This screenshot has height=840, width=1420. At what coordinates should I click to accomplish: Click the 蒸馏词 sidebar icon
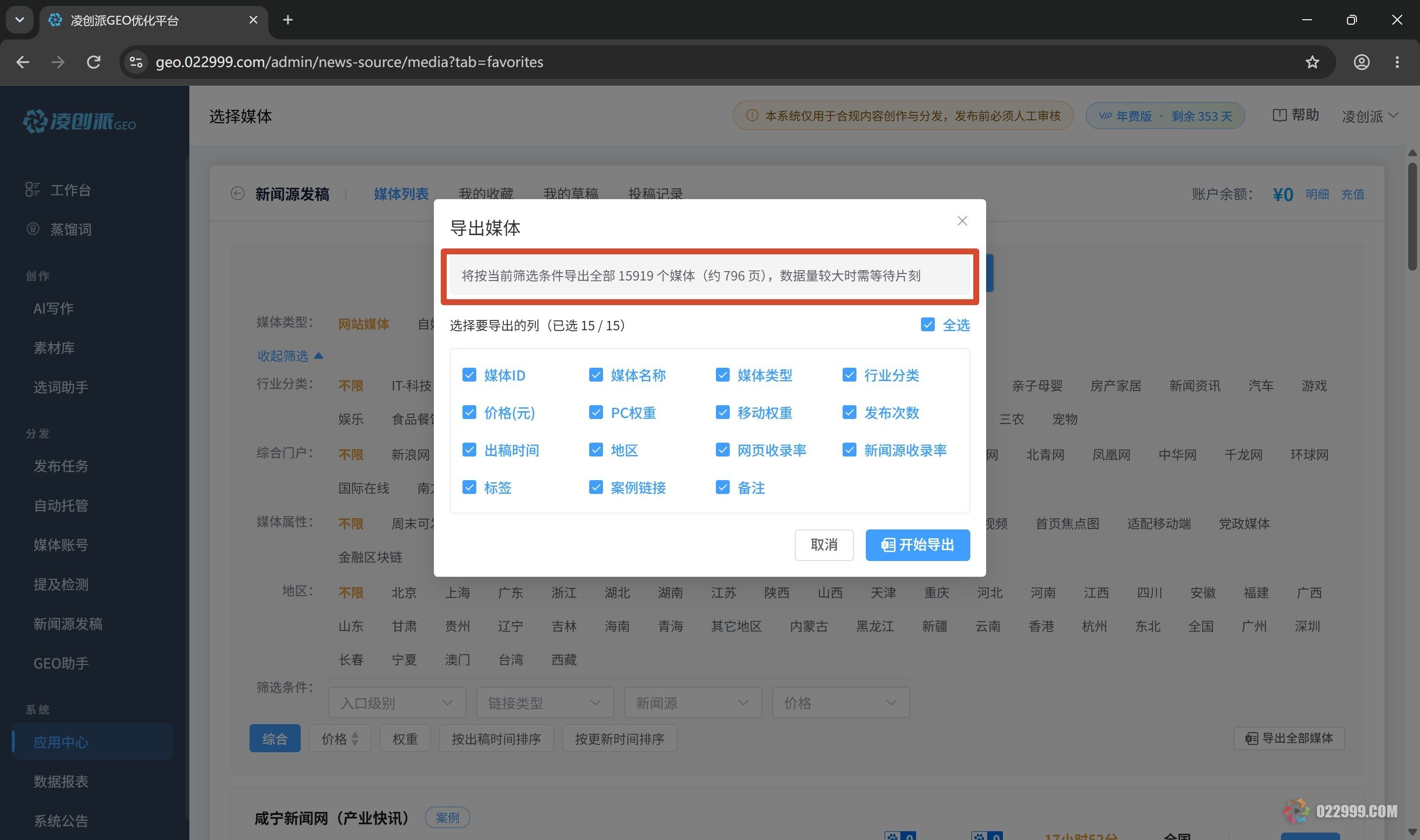coord(33,229)
